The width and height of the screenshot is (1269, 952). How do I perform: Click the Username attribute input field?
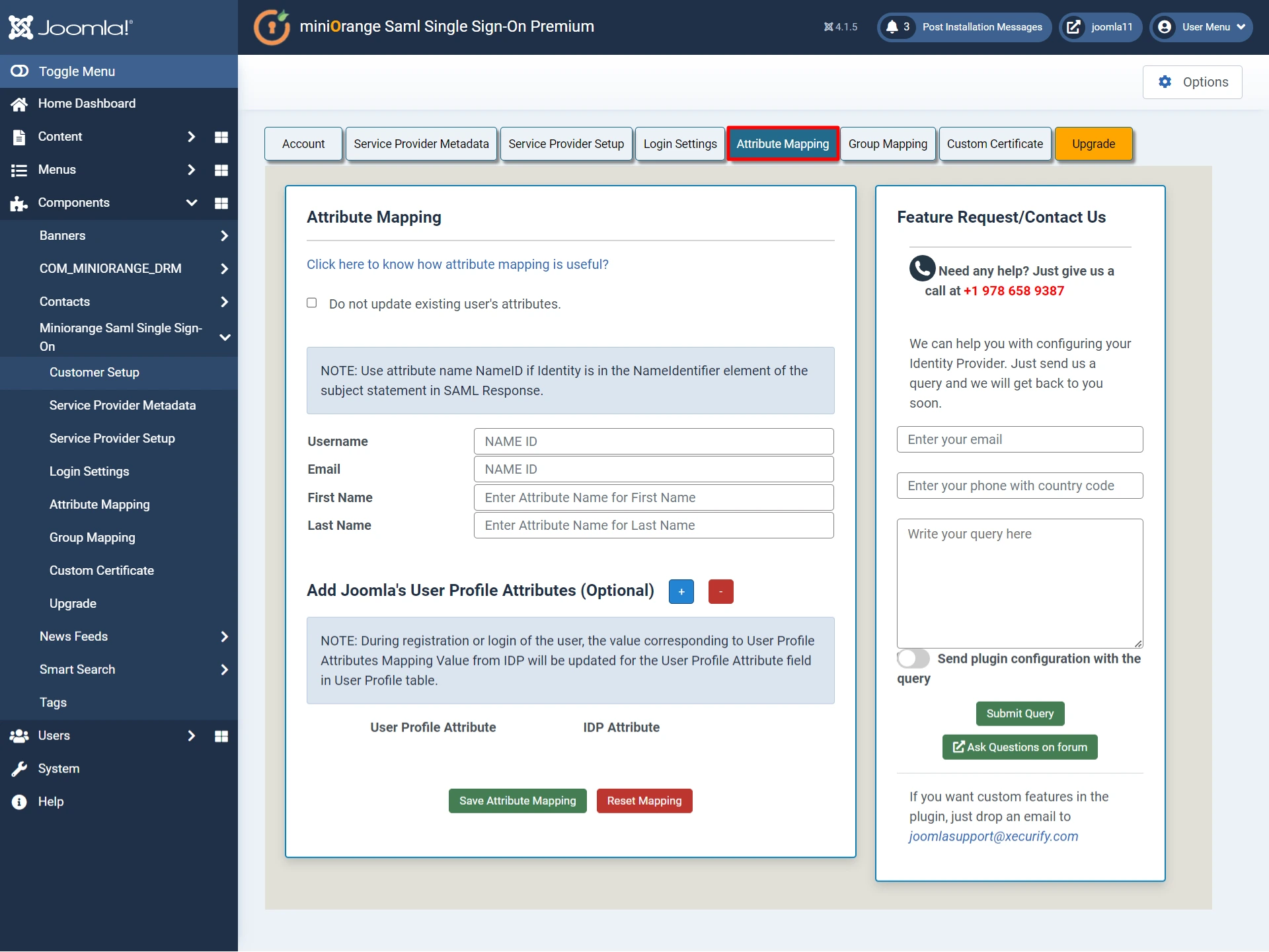[654, 441]
